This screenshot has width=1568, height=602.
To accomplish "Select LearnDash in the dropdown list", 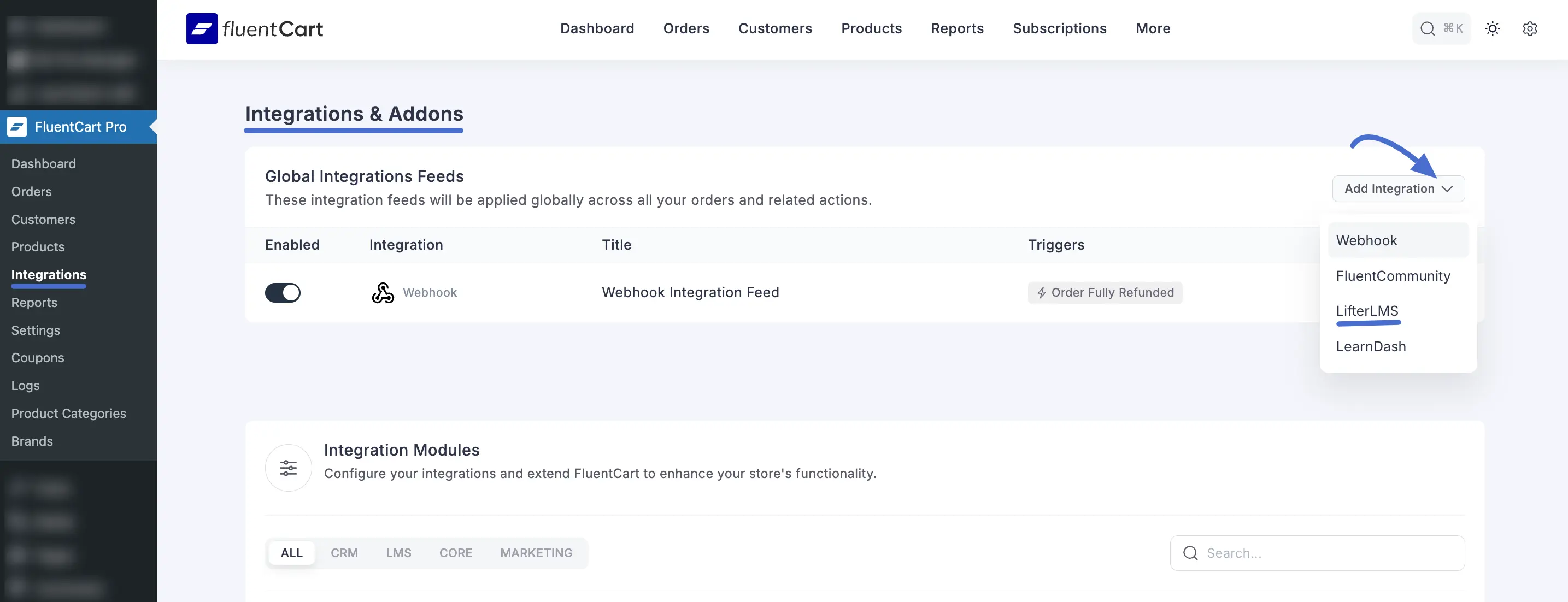I will pyautogui.click(x=1370, y=346).
